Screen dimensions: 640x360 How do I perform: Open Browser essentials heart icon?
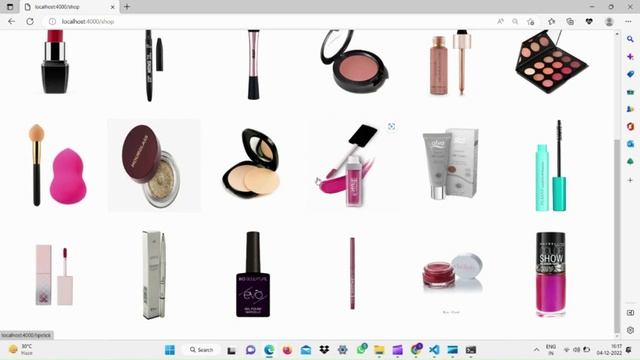point(589,21)
